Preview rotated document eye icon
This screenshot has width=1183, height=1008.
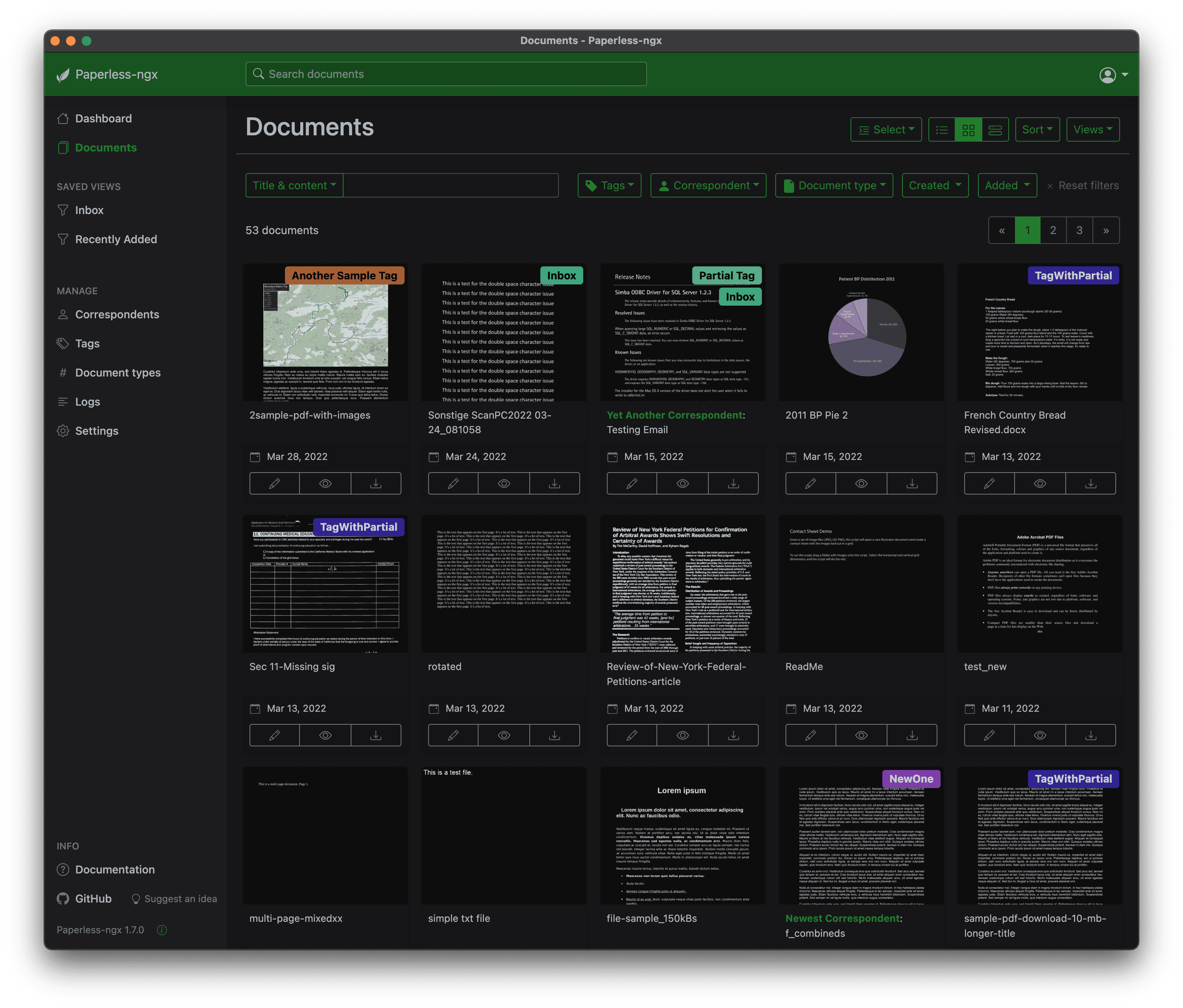point(504,735)
